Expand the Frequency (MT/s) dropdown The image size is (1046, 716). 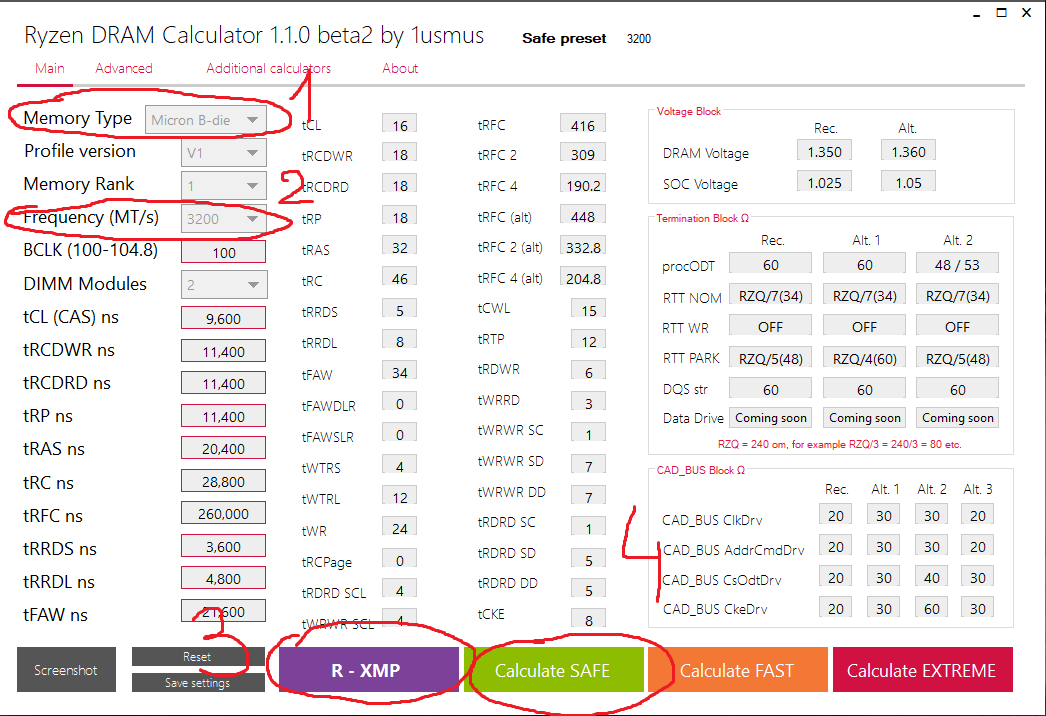pyautogui.click(x=223, y=219)
